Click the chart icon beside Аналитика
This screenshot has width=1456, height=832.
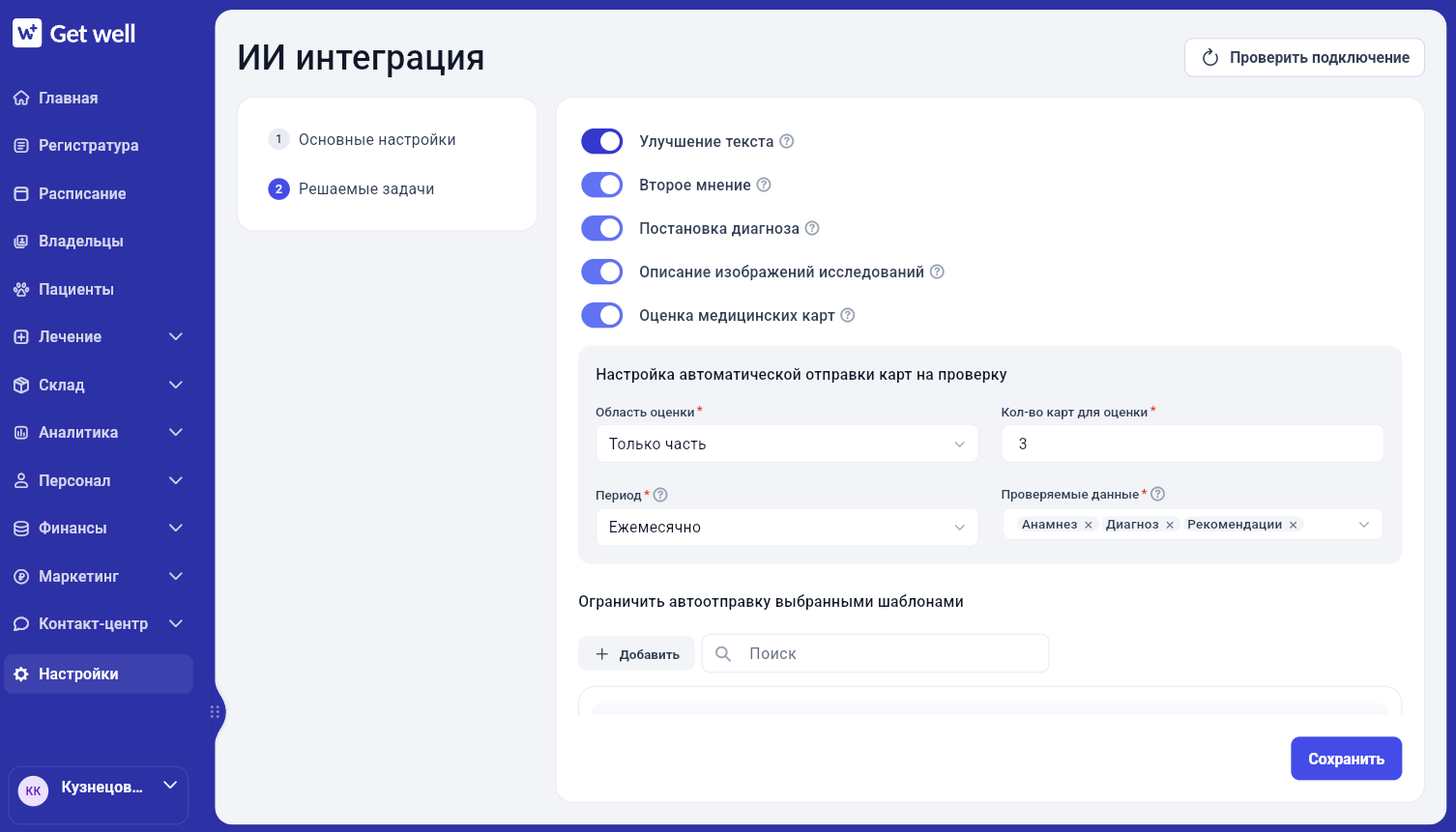tap(21, 433)
